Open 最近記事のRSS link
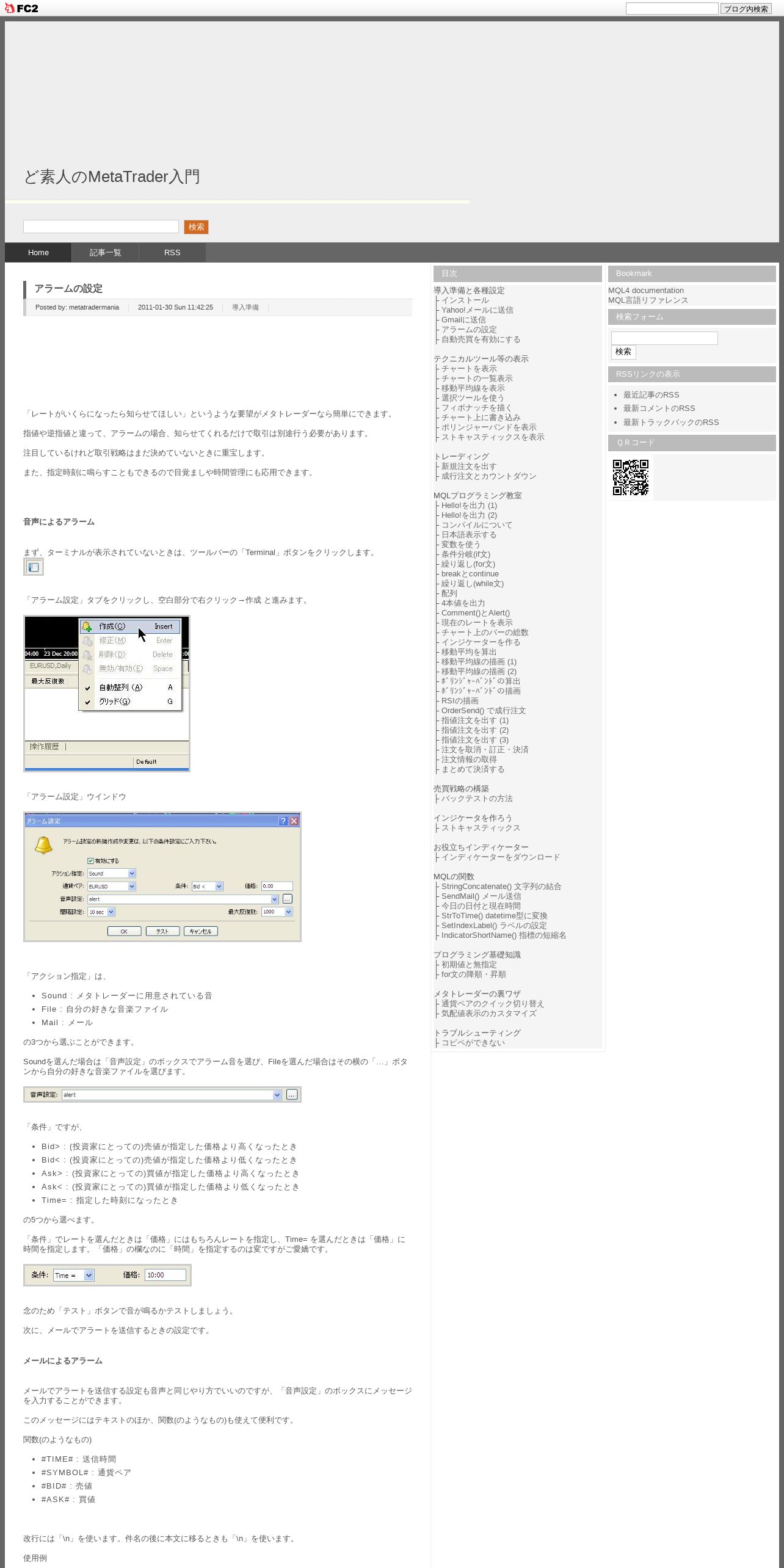 click(x=651, y=395)
